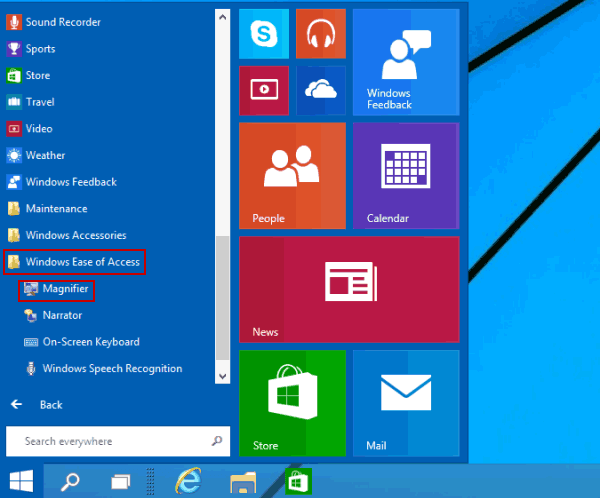Image resolution: width=600 pixels, height=498 pixels.
Task: Open the OneDrive cloud tile
Action: point(321,90)
